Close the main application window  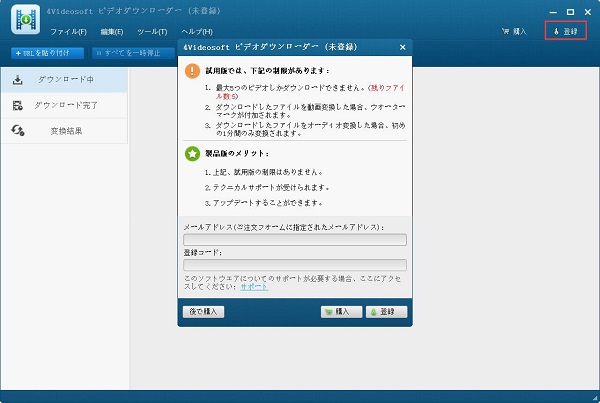click(x=588, y=12)
